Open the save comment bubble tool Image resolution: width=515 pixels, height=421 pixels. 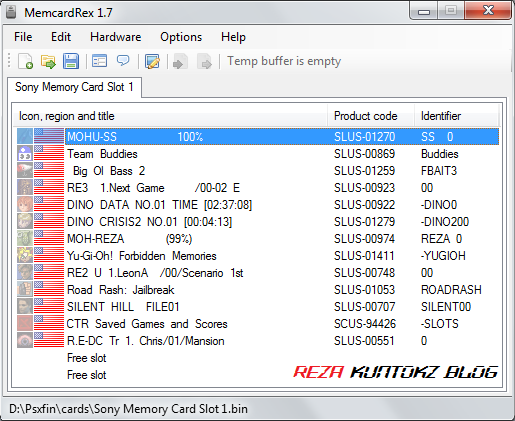[x=123, y=61]
